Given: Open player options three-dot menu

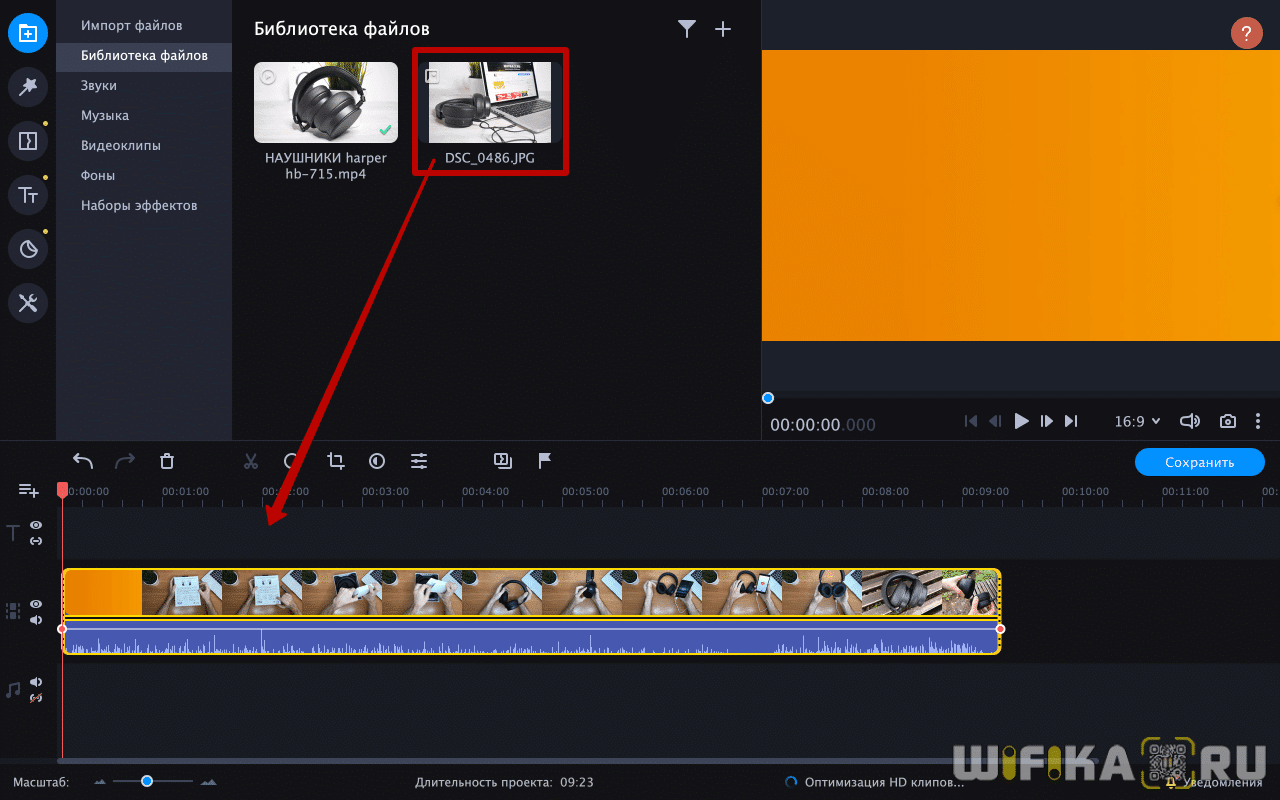Looking at the screenshot, I should point(1258,421).
